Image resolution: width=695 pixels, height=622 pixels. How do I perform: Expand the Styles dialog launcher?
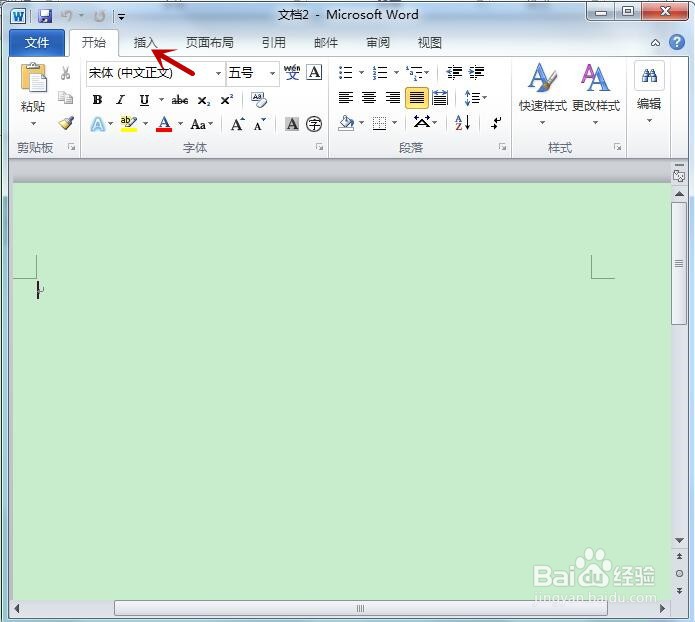pyautogui.click(x=617, y=147)
